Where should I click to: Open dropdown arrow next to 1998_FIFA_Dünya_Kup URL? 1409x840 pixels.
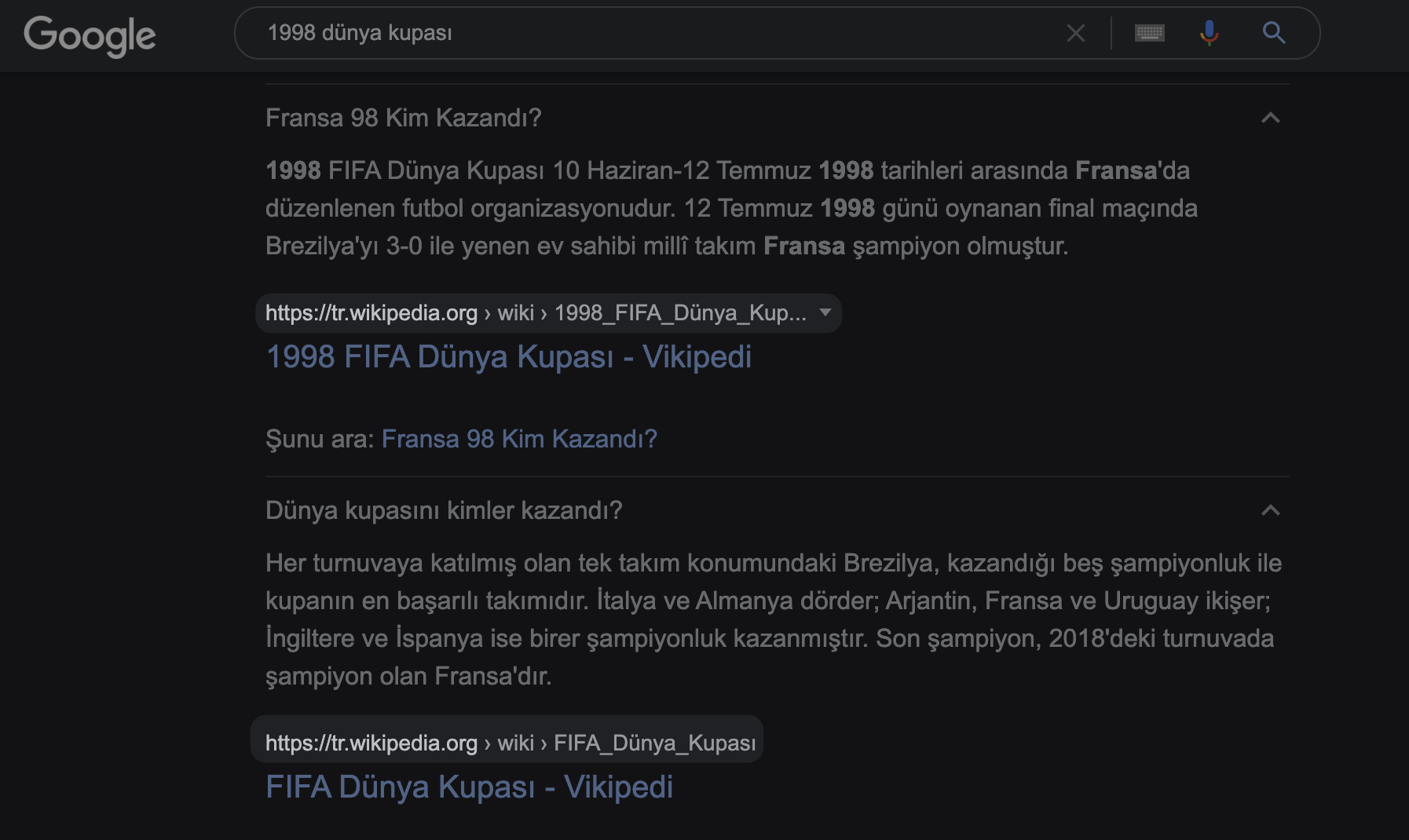825,312
